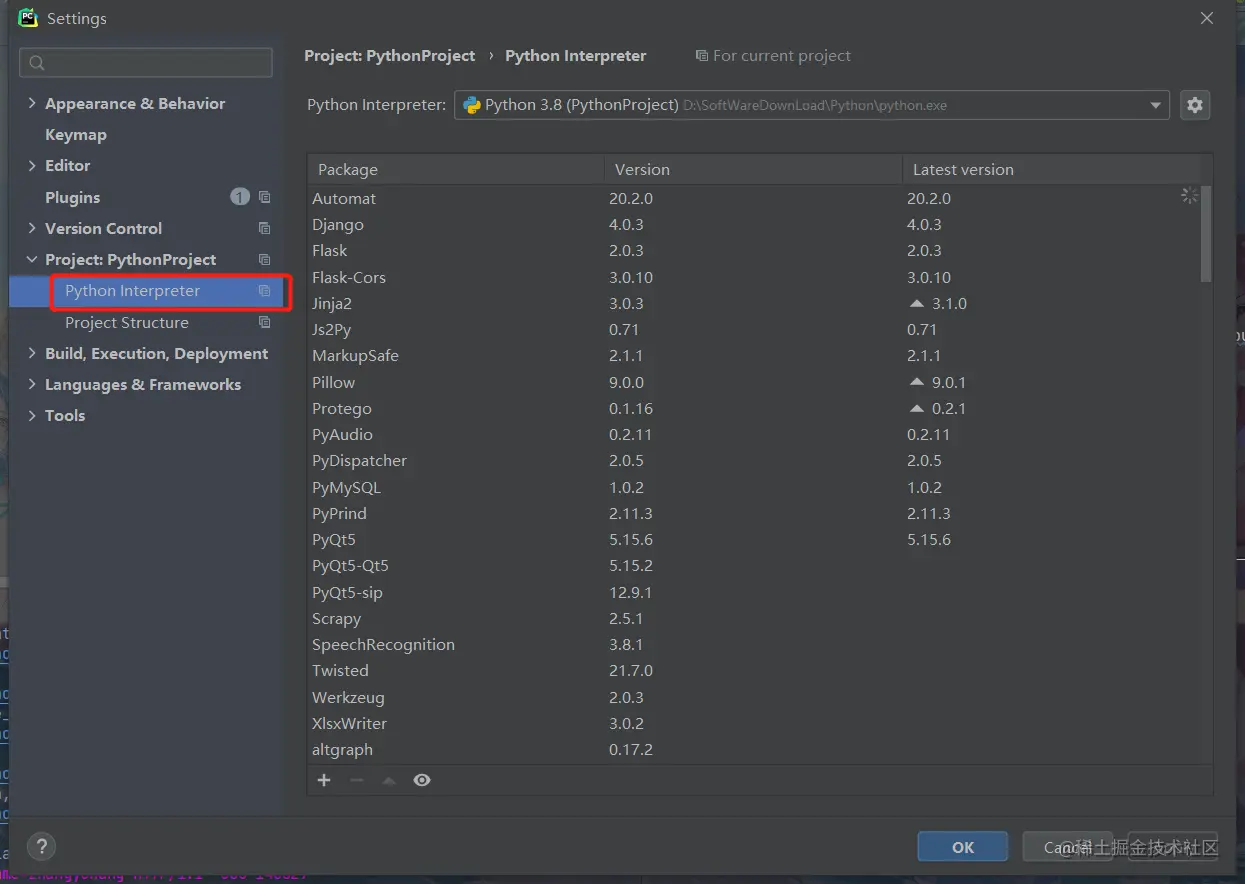Select the XlsxWriter package row
The image size is (1245, 884).
click(x=754, y=723)
